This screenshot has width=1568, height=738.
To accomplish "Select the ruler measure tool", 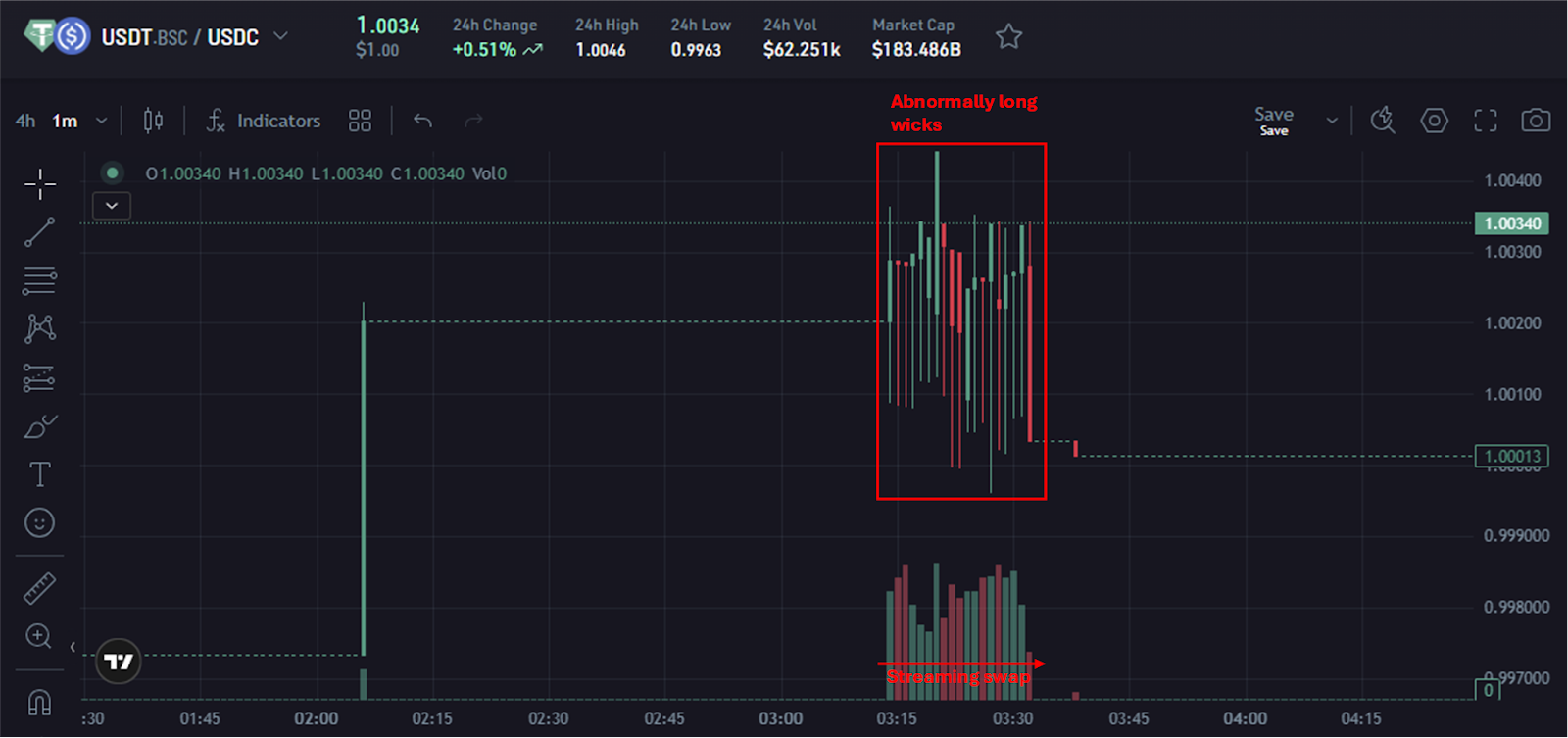I will coord(40,588).
